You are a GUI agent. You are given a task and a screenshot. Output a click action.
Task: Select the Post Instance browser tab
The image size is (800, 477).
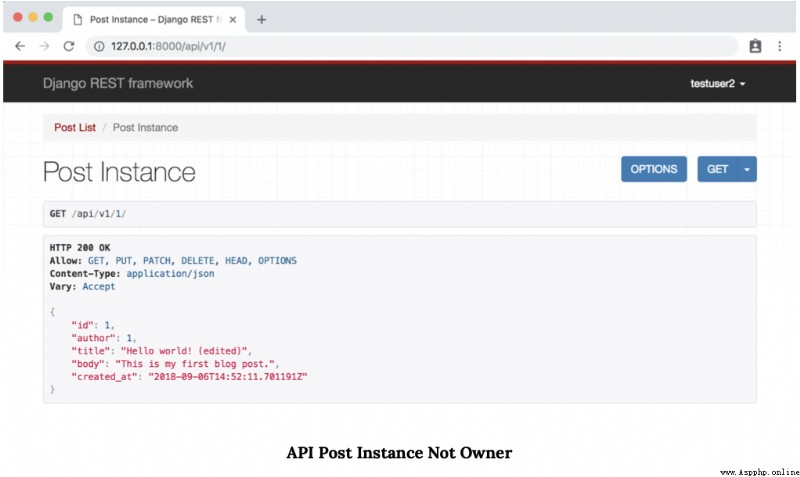click(x=154, y=19)
